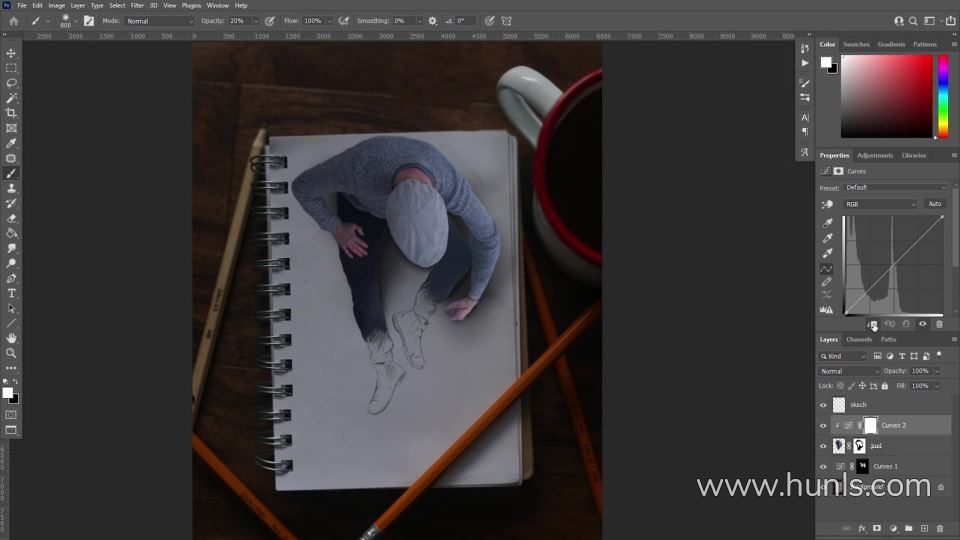Viewport: 960px width, 540px height.
Task: Switch to the Swatches tab
Action: pyautogui.click(x=856, y=44)
